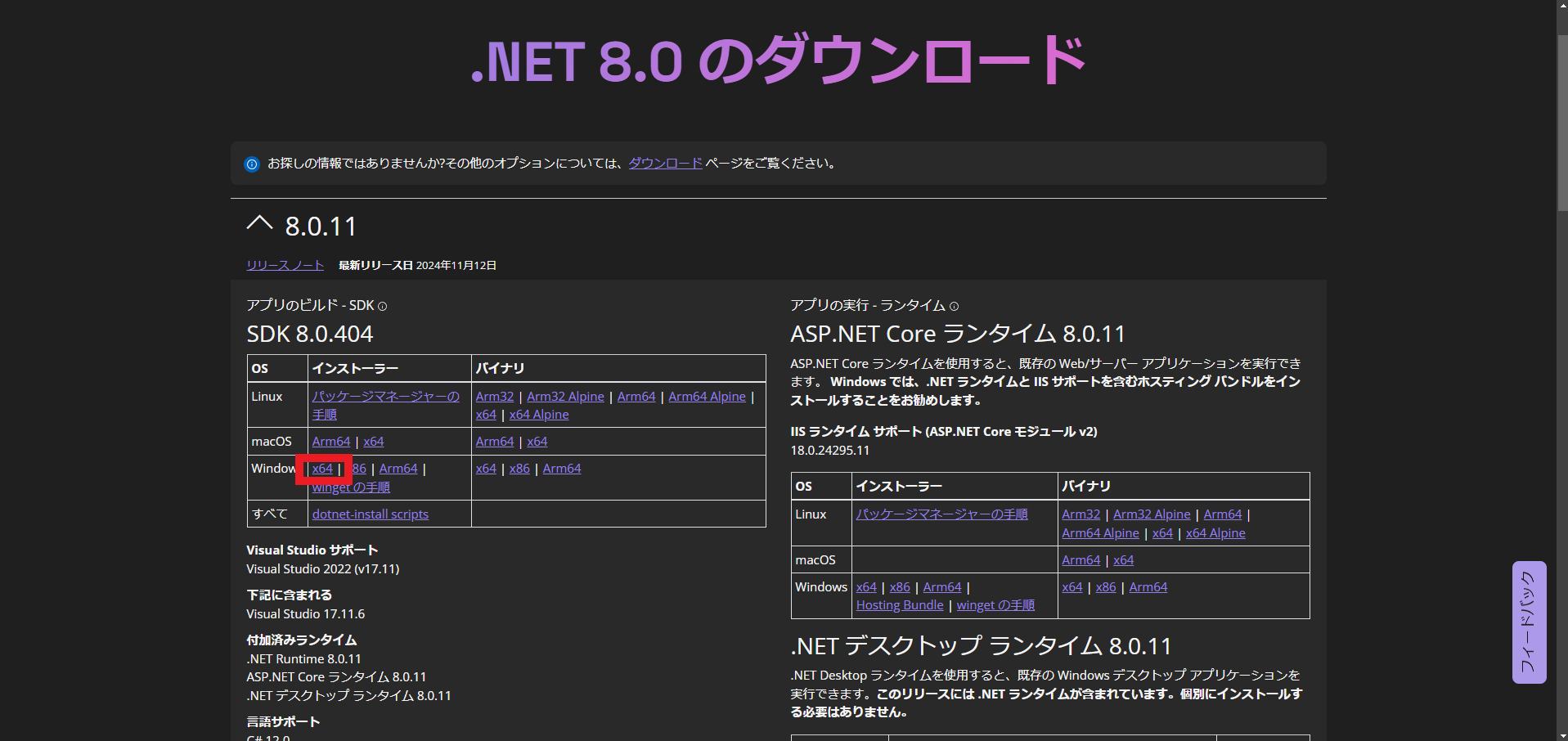Download ASP.NET Core Linux Arm64 Alpine binary
1568x741 pixels.
[x=1100, y=532]
